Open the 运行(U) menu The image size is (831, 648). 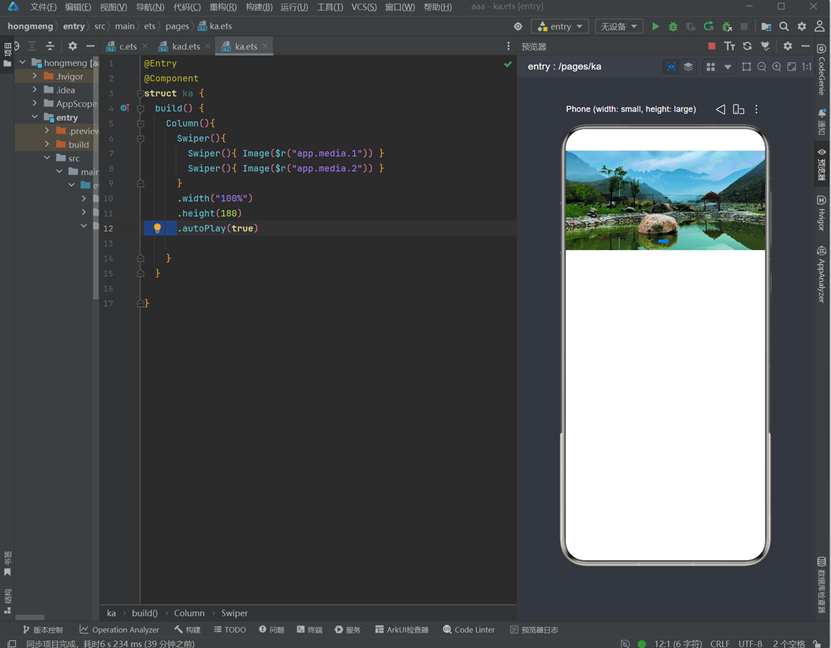pos(294,7)
